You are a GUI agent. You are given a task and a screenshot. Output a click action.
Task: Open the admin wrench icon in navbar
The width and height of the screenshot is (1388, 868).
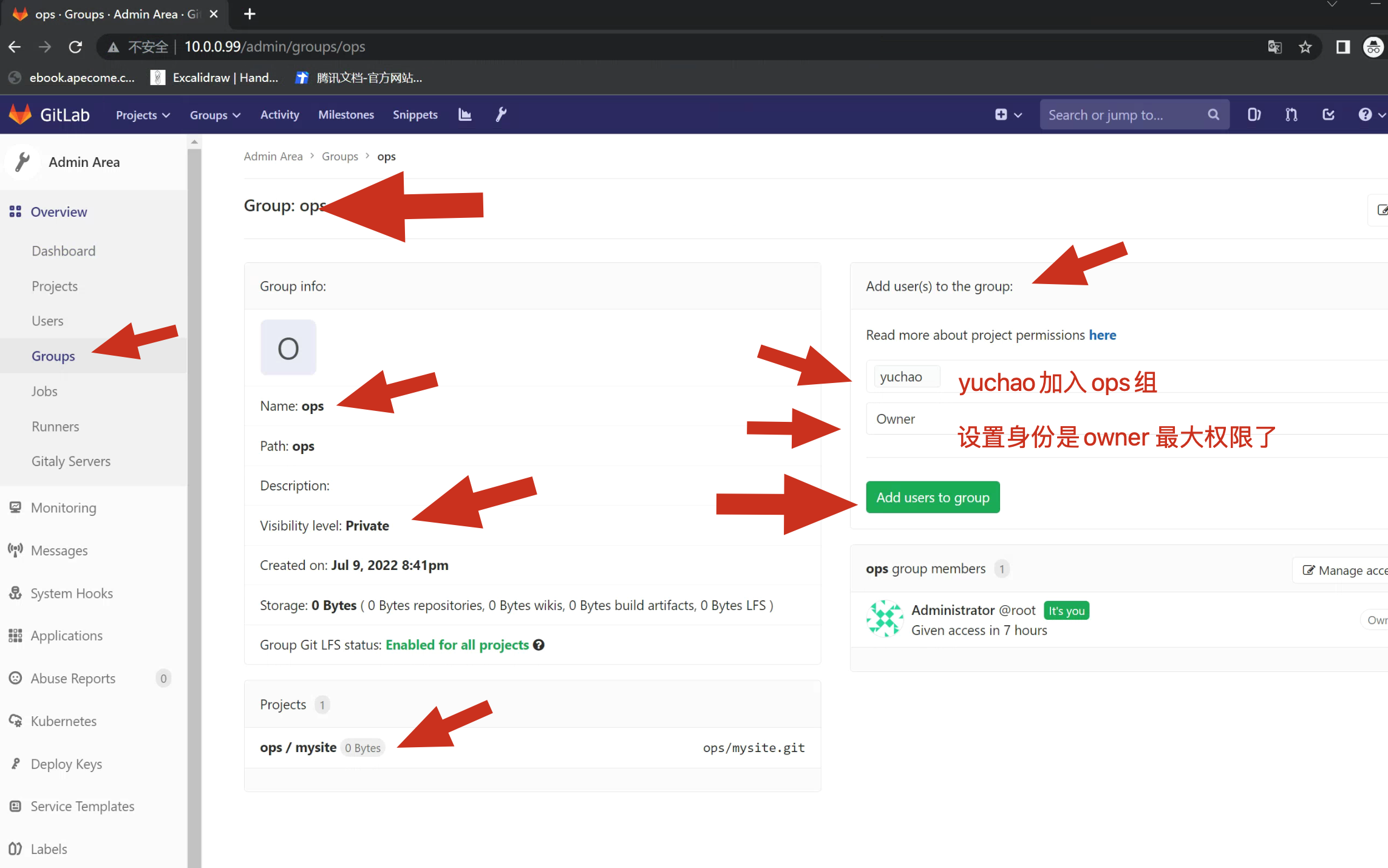(x=501, y=115)
